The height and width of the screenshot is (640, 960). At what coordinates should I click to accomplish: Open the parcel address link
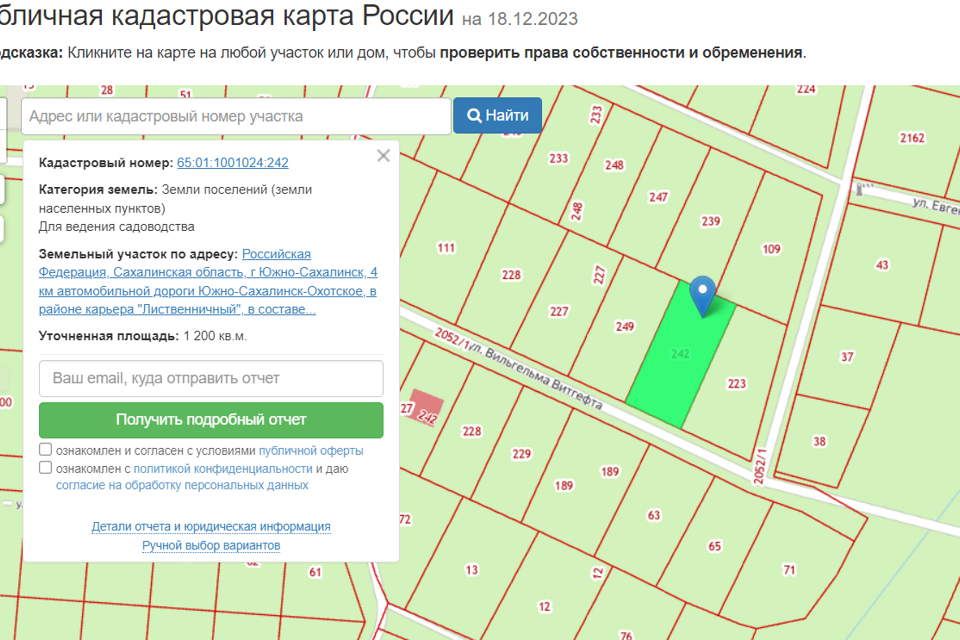208,282
